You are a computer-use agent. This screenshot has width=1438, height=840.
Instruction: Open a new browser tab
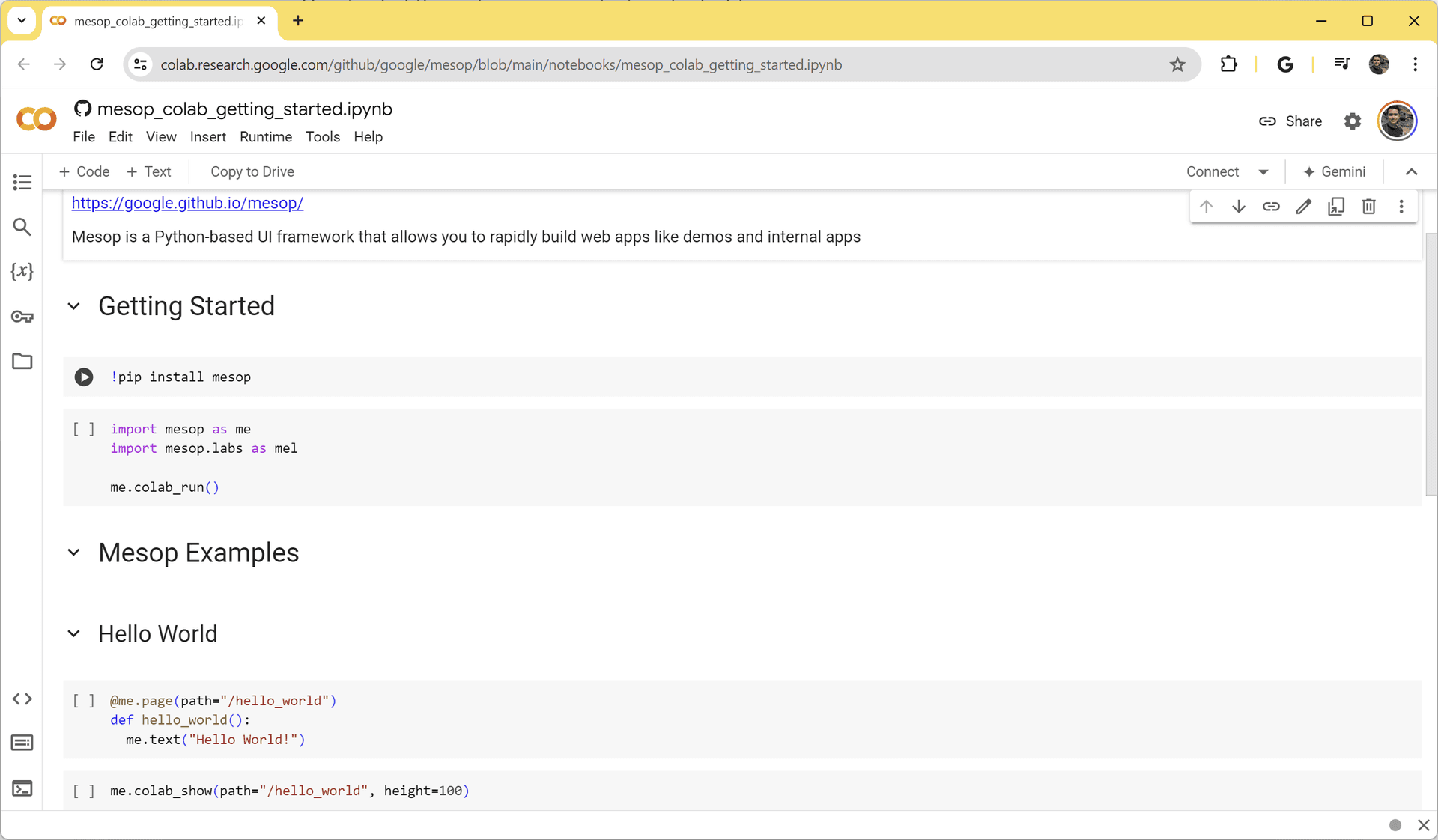click(x=298, y=21)
